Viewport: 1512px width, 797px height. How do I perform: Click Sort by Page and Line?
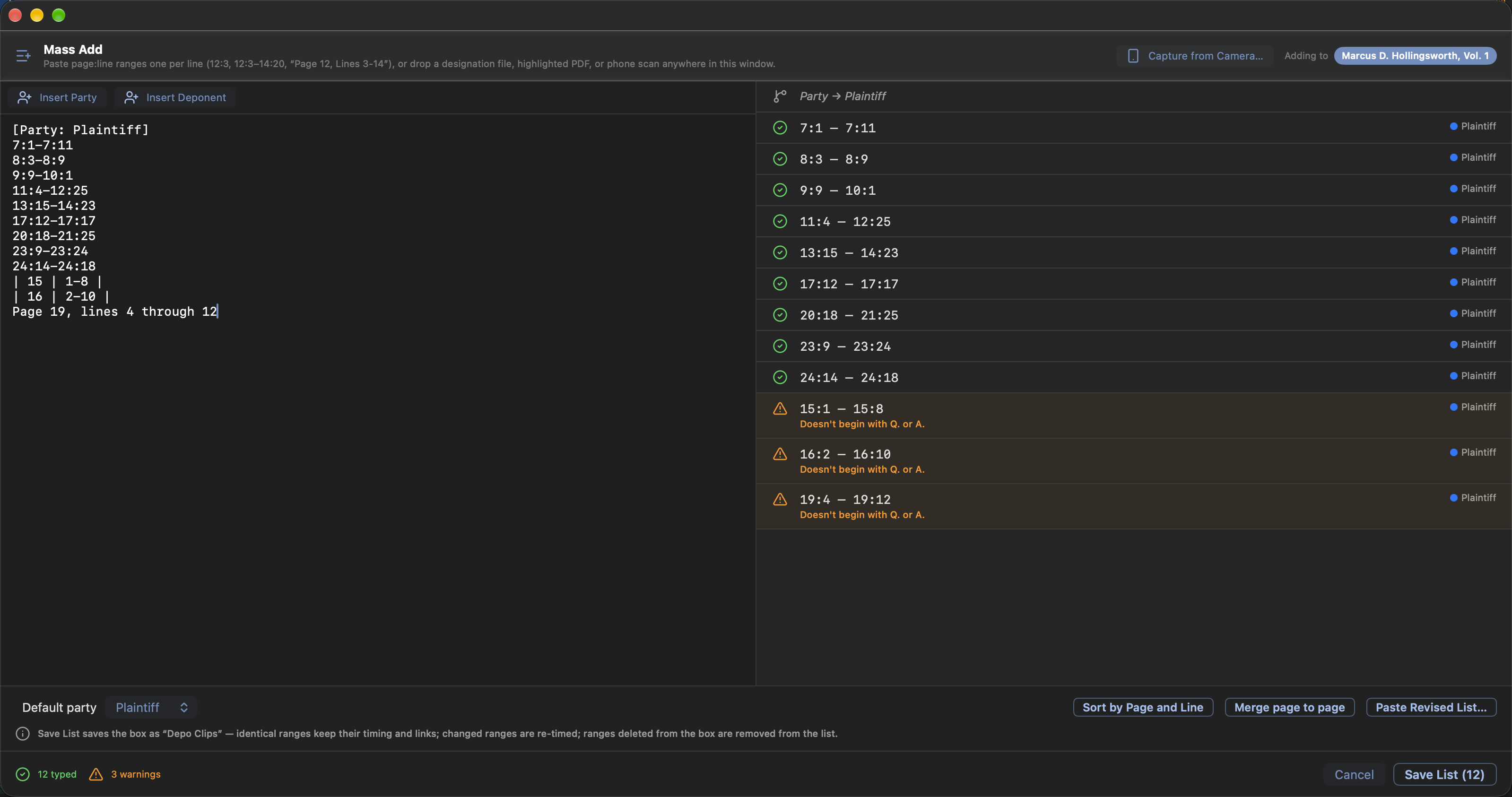coord(1143,707)
